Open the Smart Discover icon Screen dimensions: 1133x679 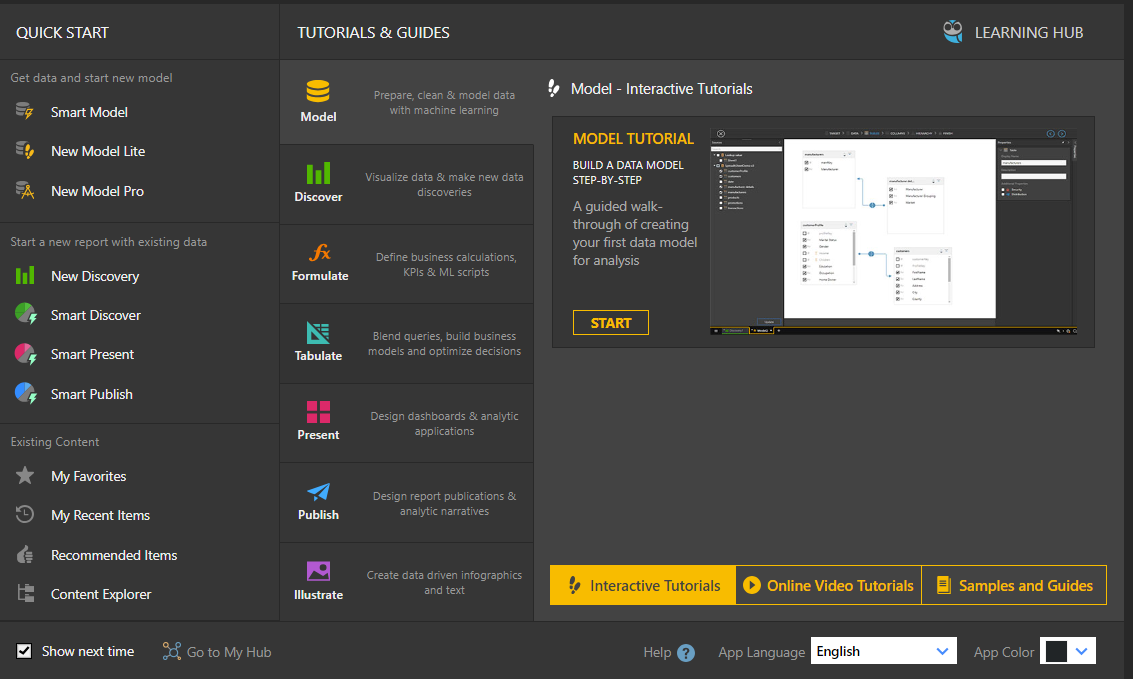pyautogui.click(x=25, y=314)
